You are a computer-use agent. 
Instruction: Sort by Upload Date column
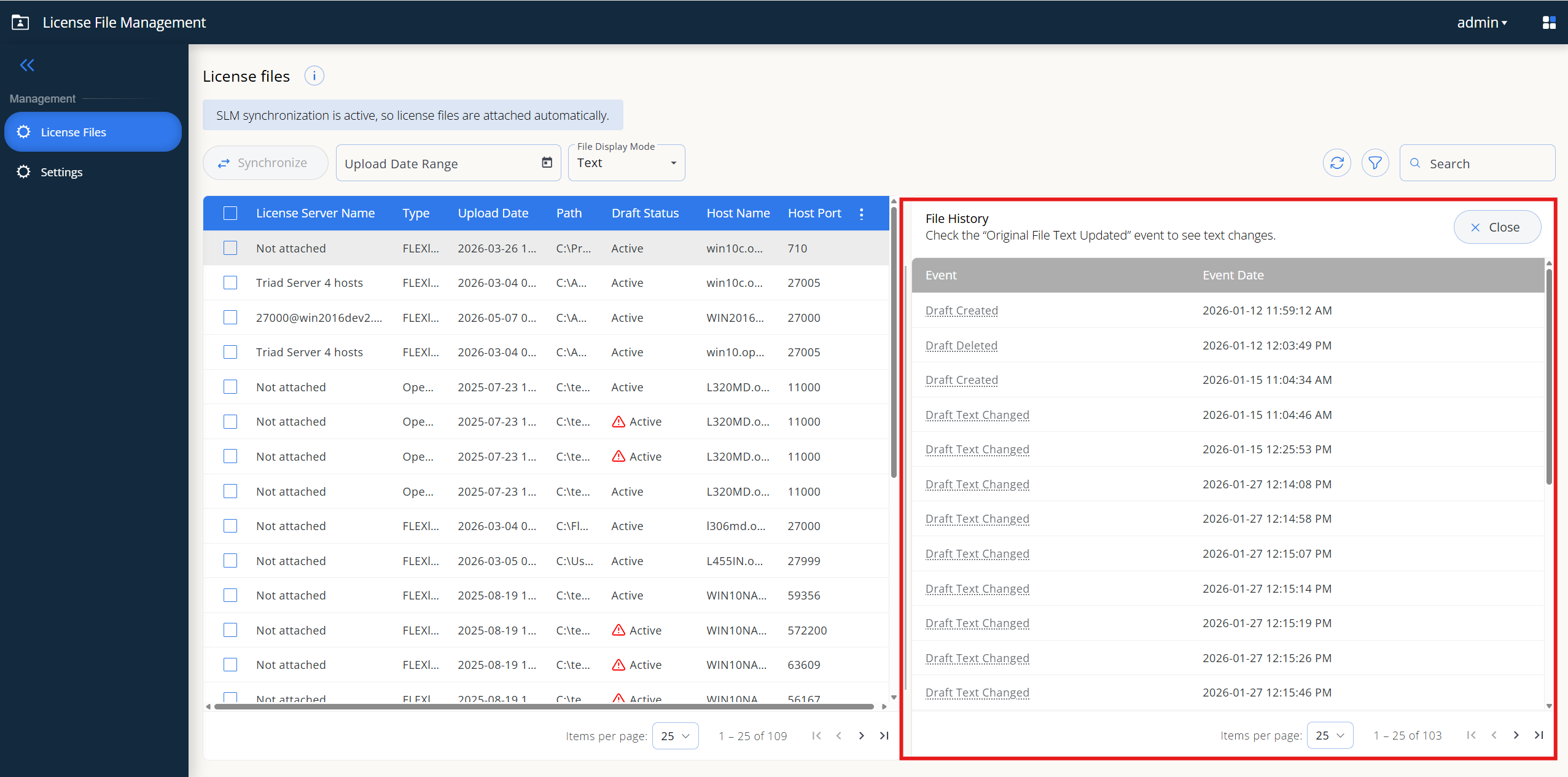coord(493,213)
